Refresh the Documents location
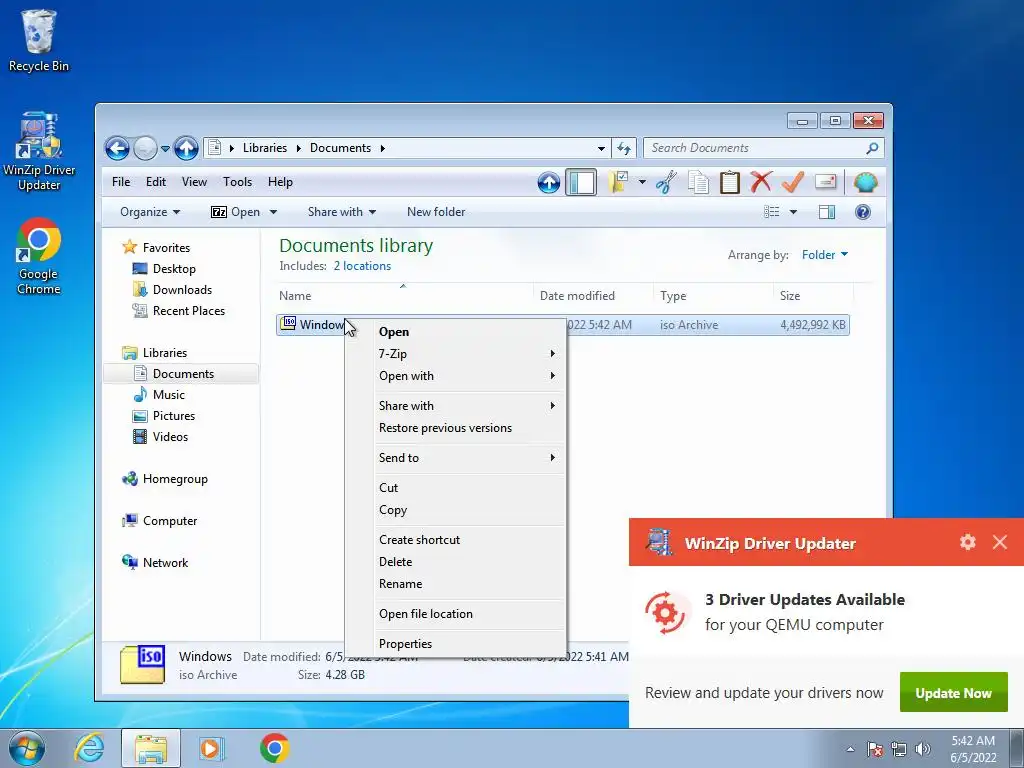The width and height of the screenshot is (1024, 768). point(624,148)
